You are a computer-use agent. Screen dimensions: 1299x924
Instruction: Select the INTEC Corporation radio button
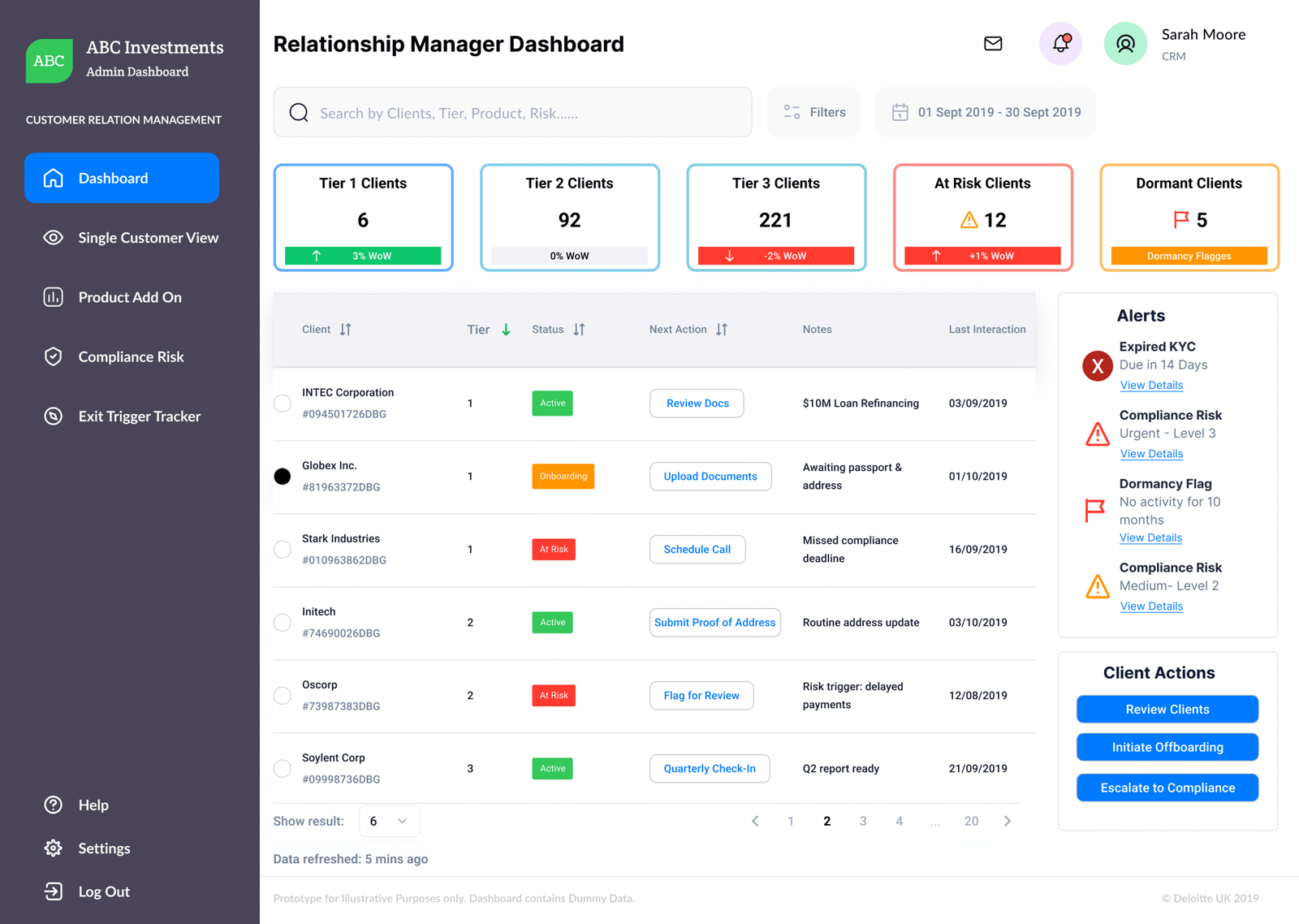283,404
